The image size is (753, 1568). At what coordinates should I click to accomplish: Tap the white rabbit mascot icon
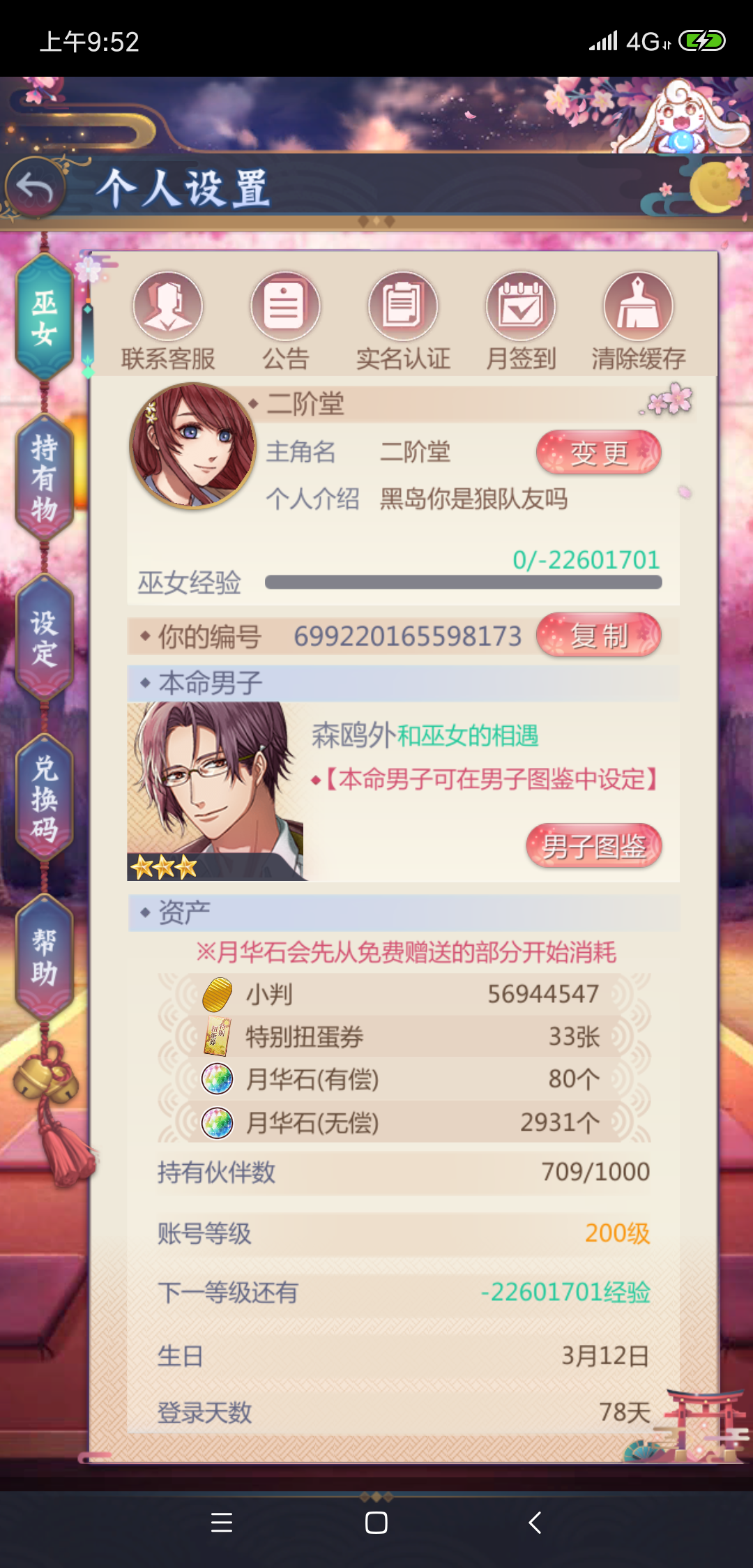coord(683,117)
